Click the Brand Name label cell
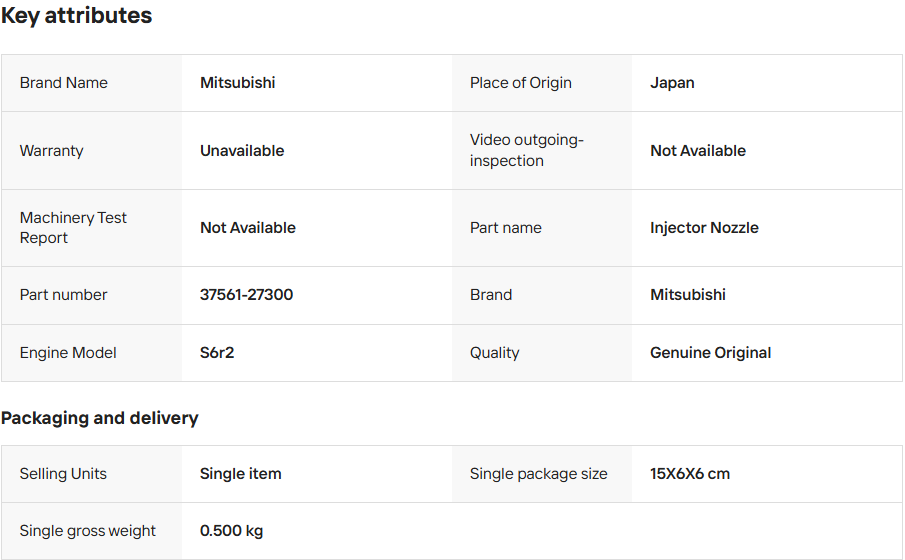Screen dimensions: 905x560 (64, 83)
